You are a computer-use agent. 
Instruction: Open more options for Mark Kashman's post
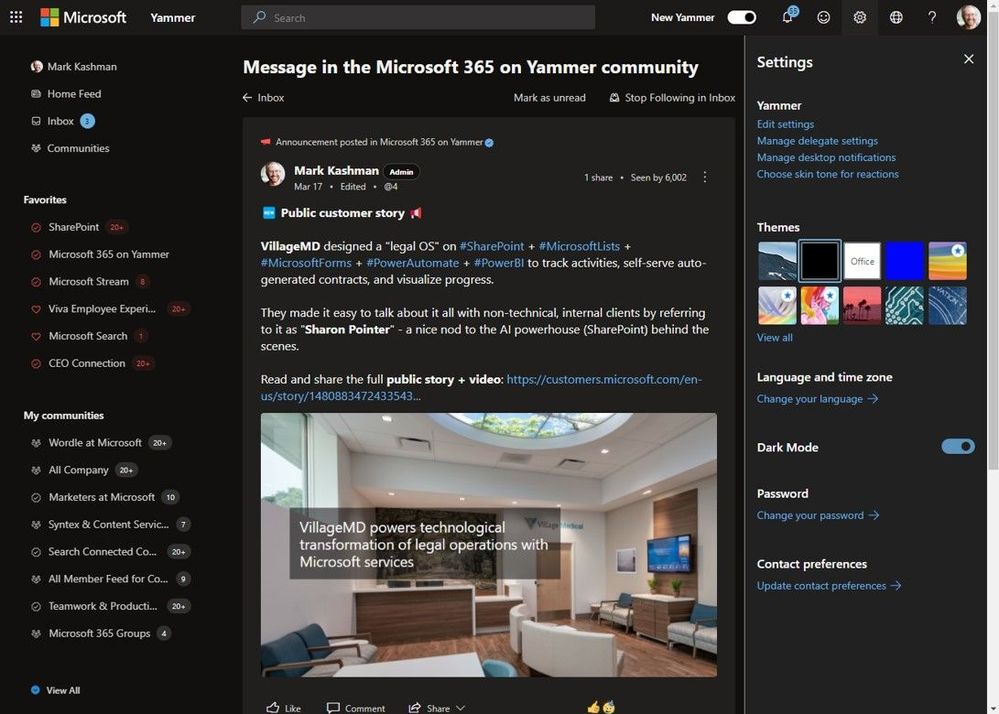(705, 177)
